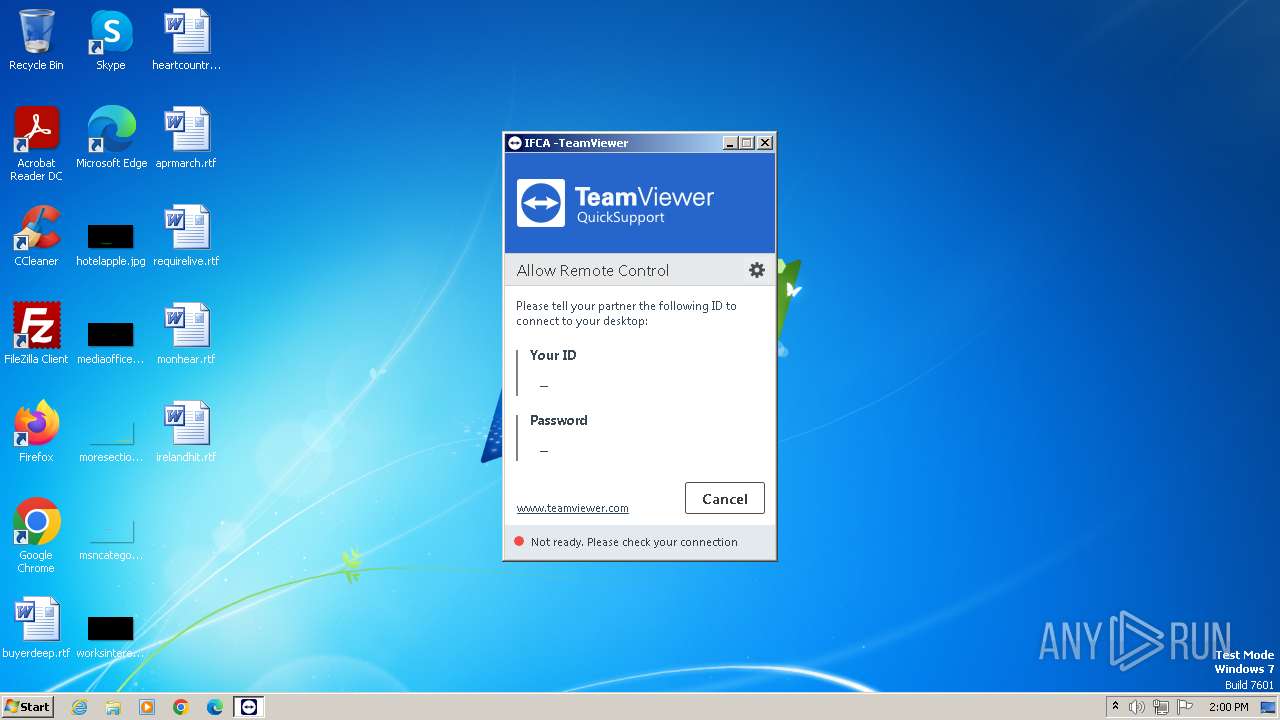
Task: Click the Not ready connection status text
Action: [x=634, y=541]
